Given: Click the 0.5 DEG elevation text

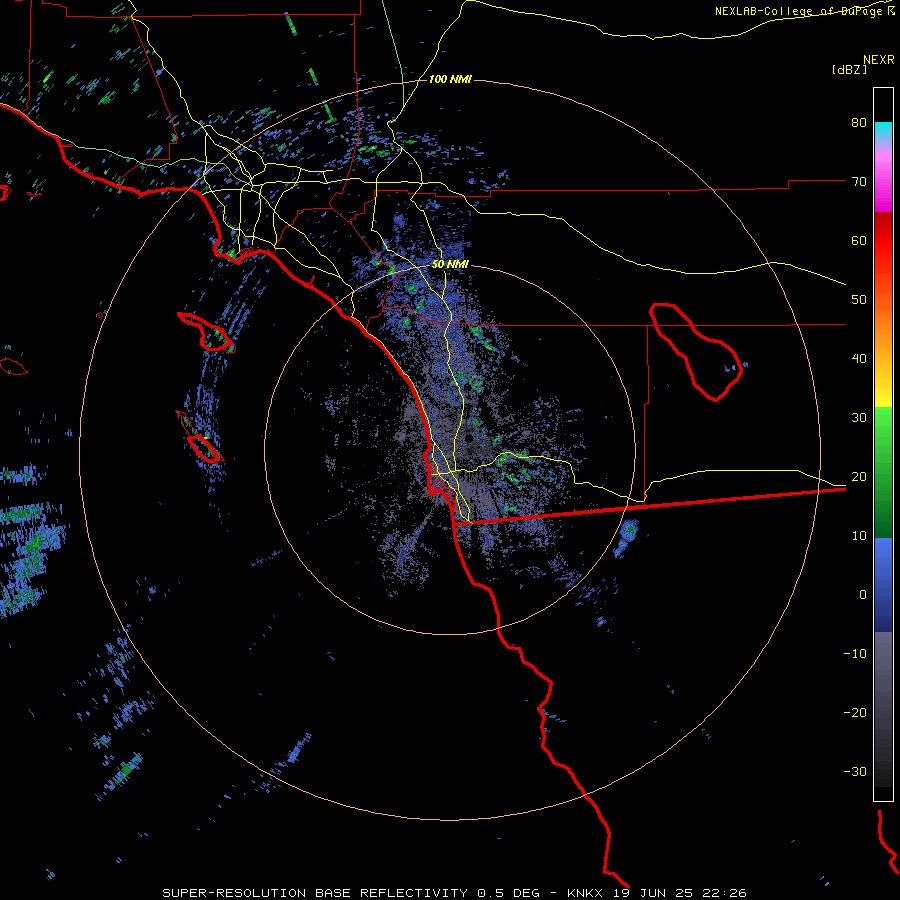Looking at the screenshot, I should tap(509, 893).
